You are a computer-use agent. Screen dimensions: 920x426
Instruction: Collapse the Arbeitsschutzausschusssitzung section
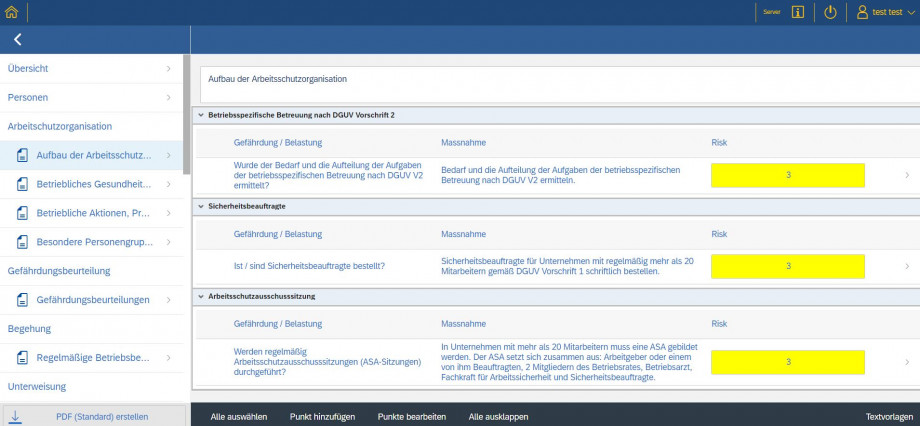201,296
